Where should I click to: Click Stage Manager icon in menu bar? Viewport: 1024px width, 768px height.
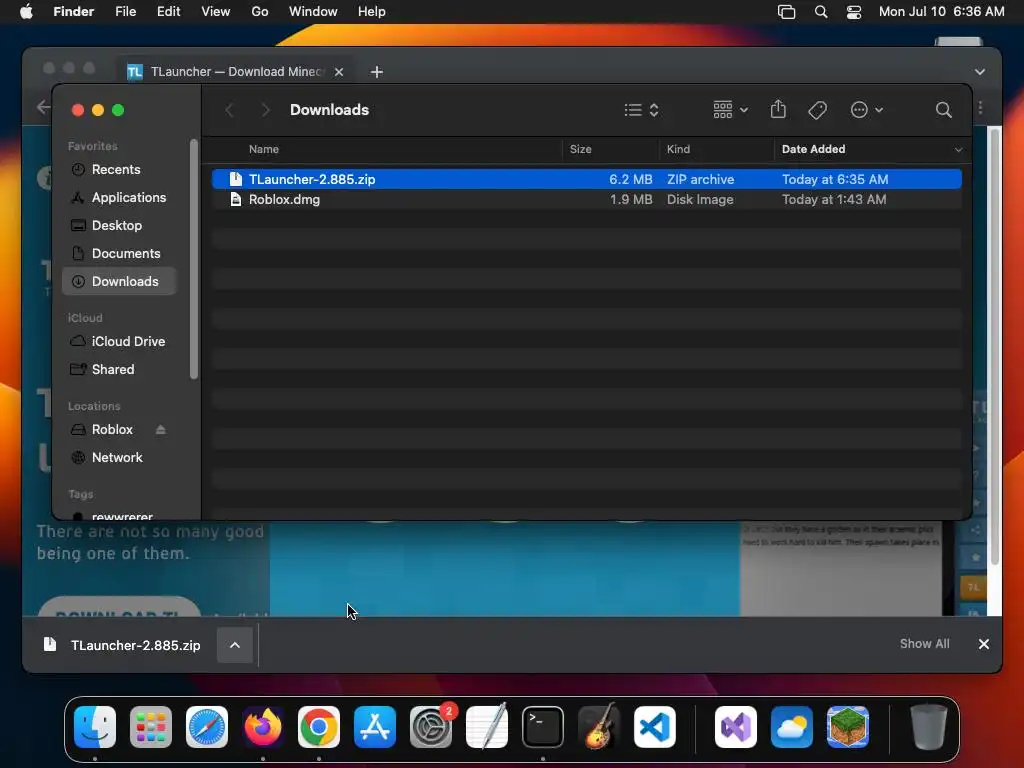tap(786, 12)
